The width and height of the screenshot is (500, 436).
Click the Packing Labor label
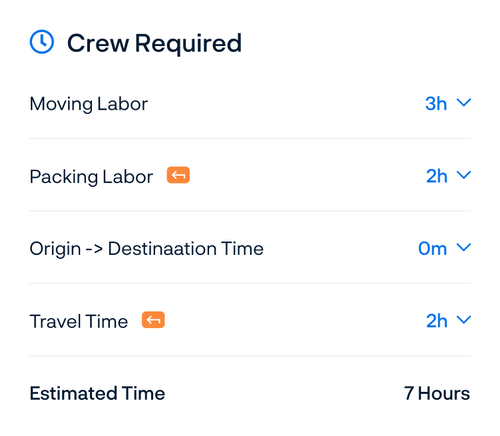91,177
